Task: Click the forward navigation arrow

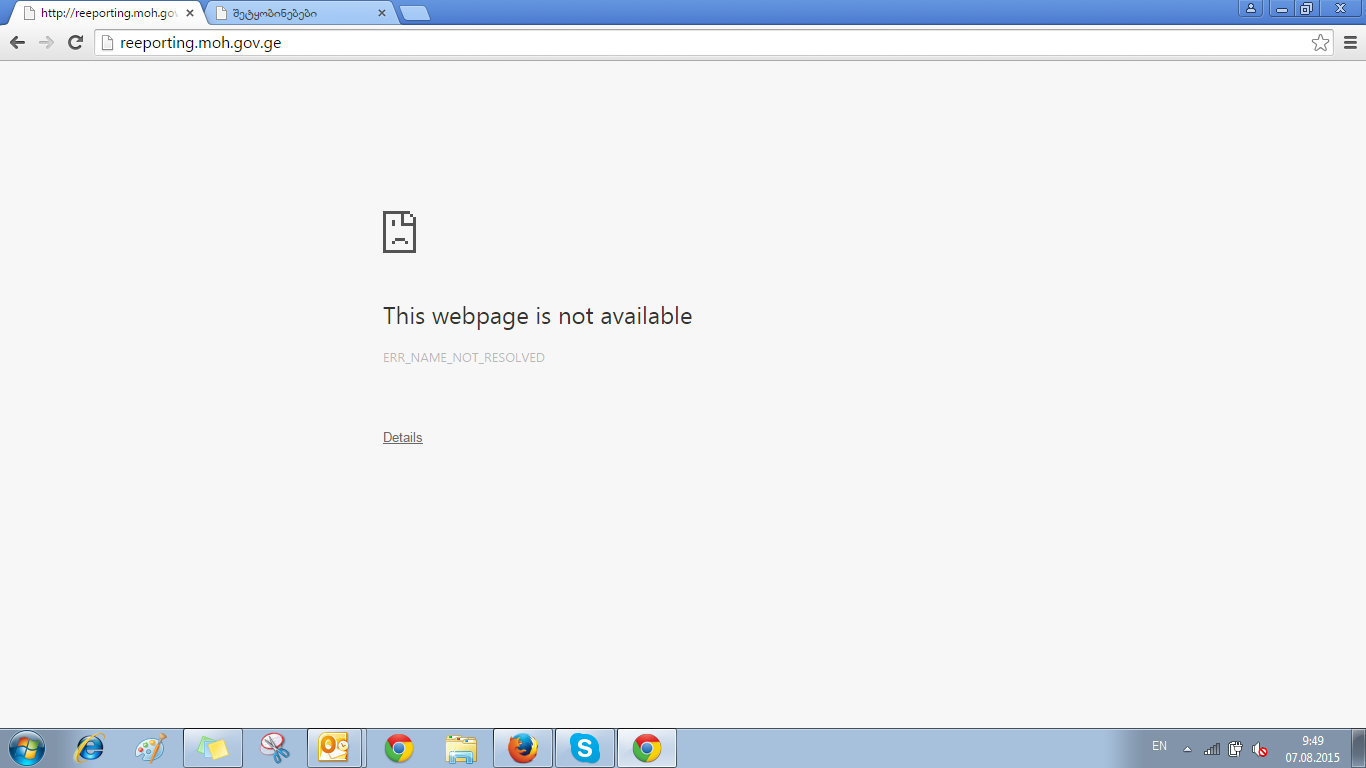Action: [46, 42]
